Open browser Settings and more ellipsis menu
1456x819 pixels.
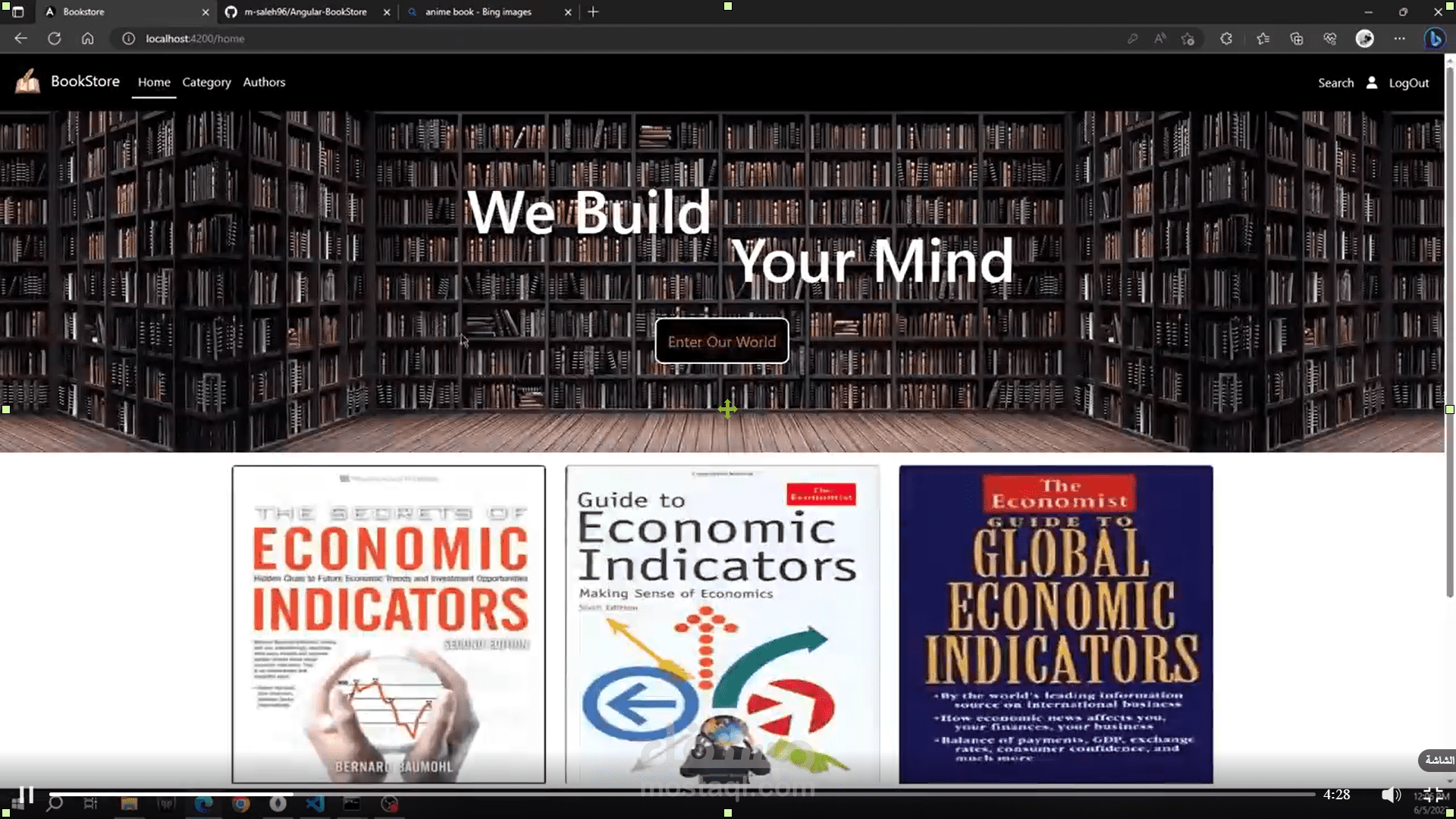pos(1399,39)
